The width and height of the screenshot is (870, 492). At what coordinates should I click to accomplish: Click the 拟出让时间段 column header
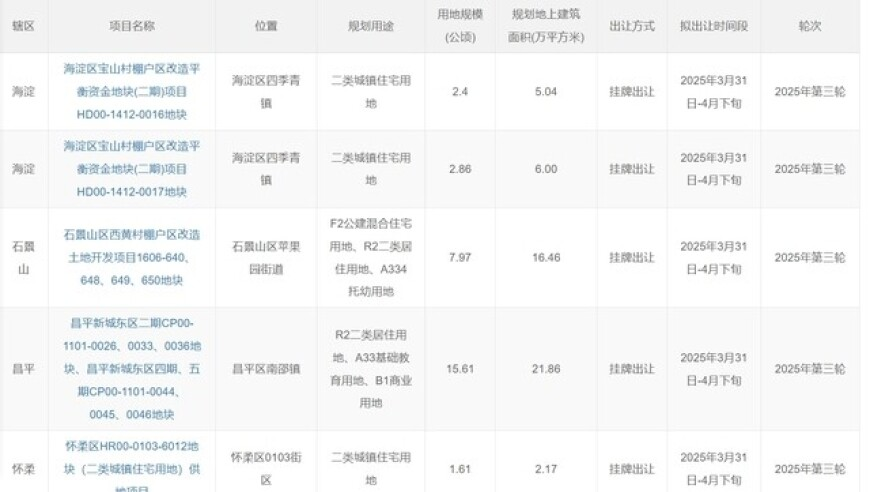(714, 26)
